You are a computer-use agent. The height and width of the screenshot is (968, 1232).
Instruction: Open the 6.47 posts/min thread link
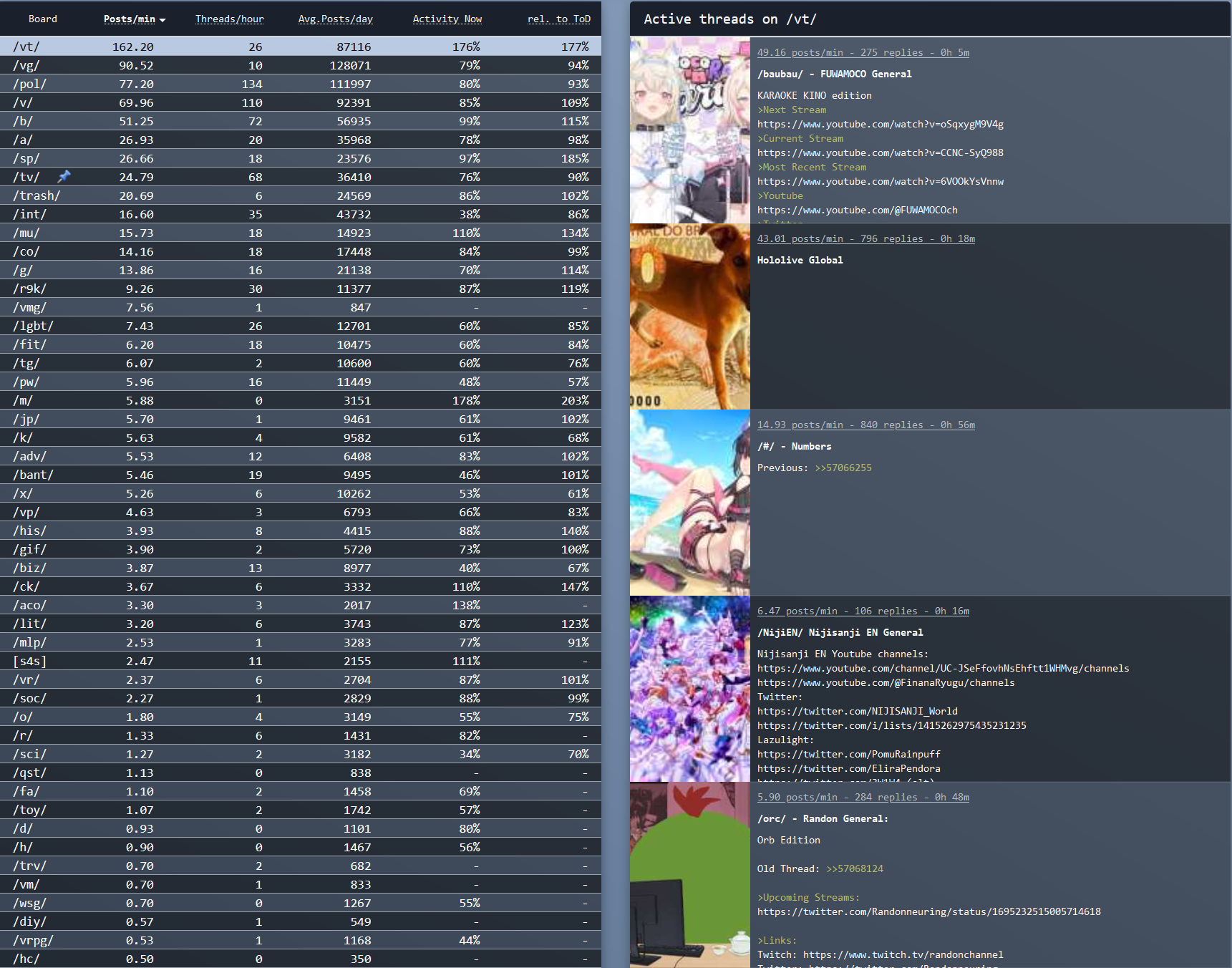tap(863, 611)
